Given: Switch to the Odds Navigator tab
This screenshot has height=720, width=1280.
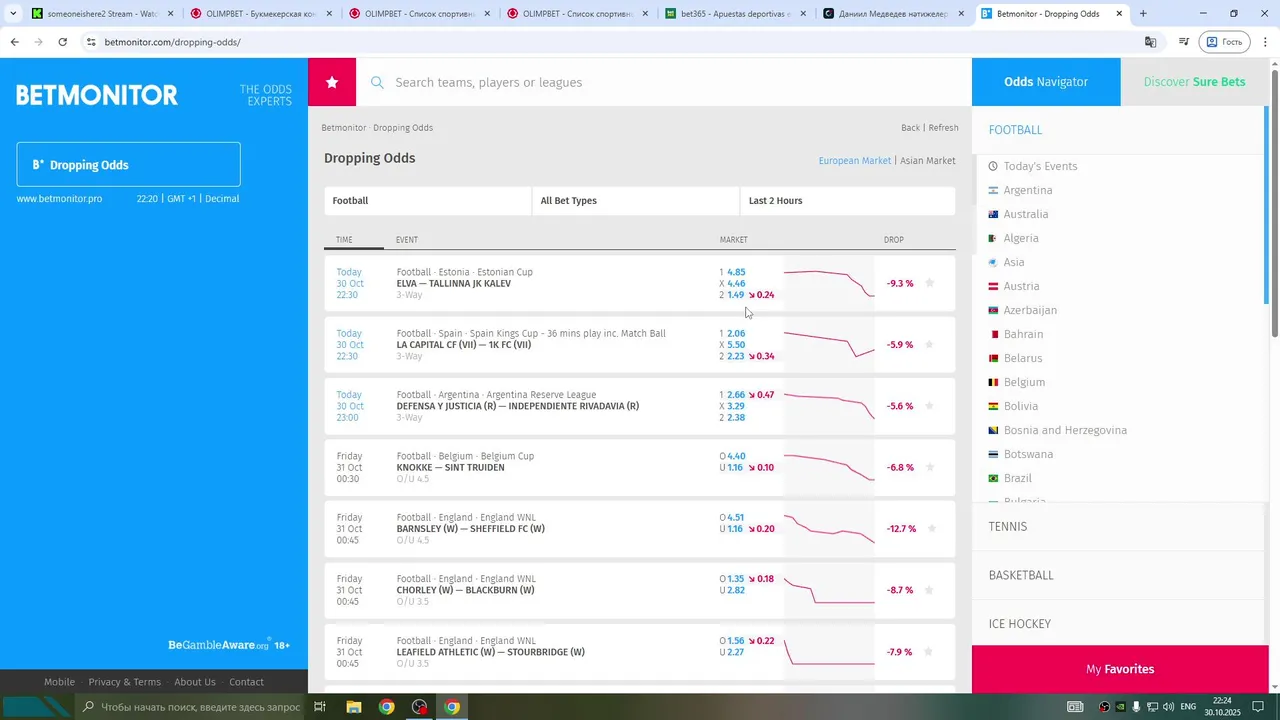Looking at the screenshot, I should [x=1046, y=82].
